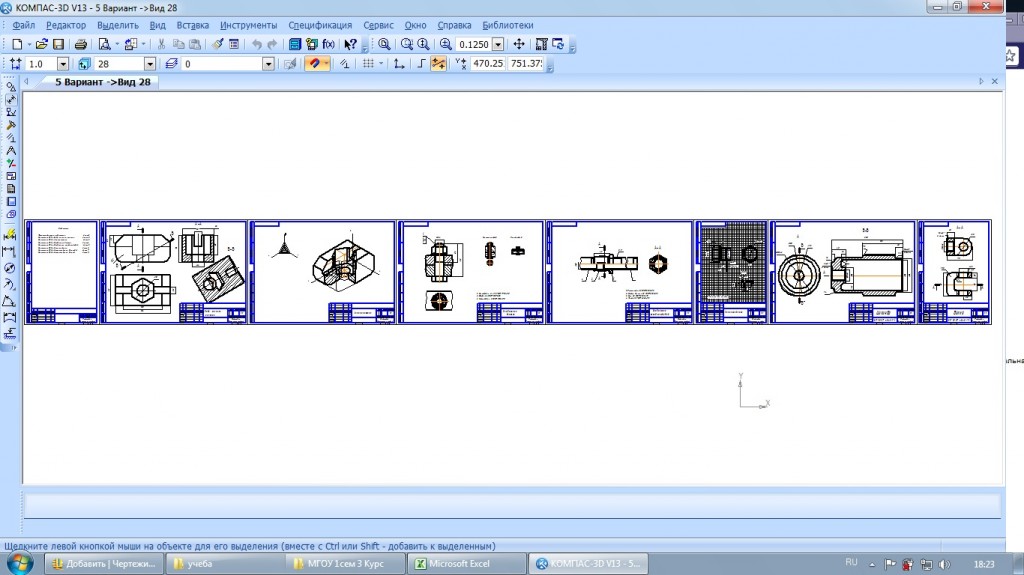Open the Designations panel in left toolbar
This screenshot has height=575, width=1024.
point(10,112)
